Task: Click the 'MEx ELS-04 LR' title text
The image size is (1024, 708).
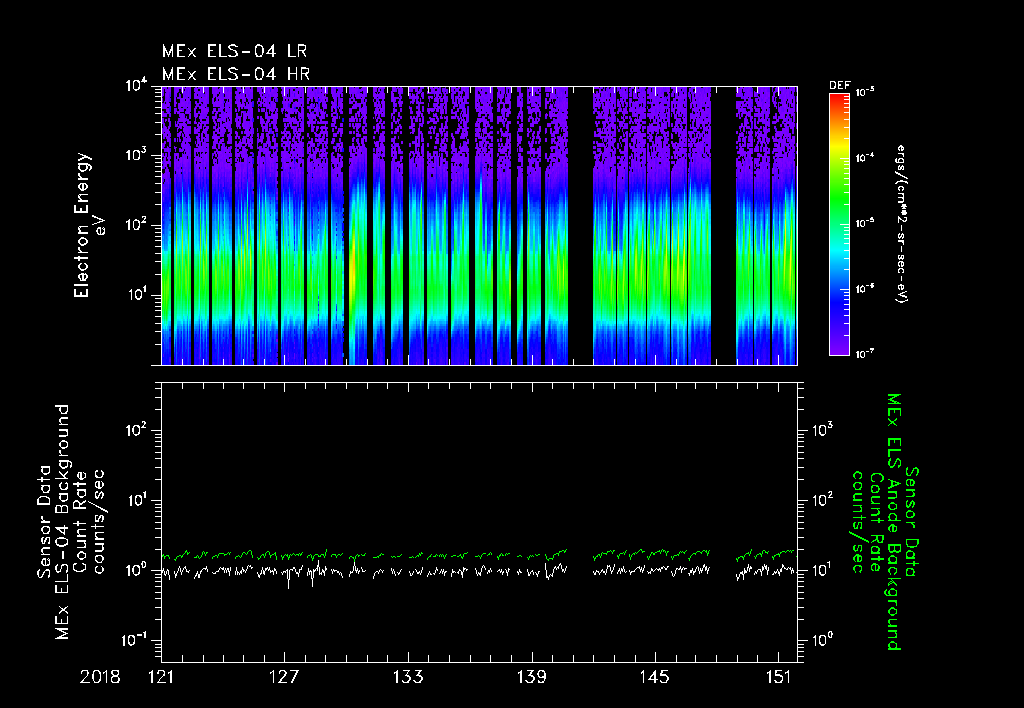Action: tap(234, 51)
